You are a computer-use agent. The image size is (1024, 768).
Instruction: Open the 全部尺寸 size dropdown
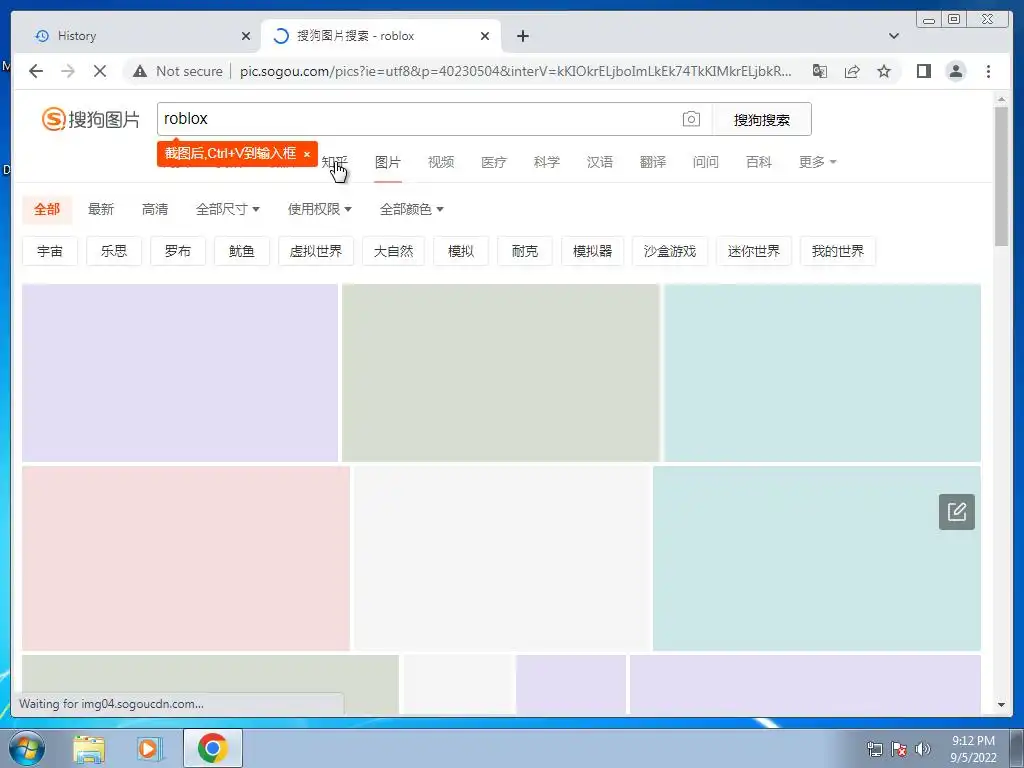coord(227,209)
